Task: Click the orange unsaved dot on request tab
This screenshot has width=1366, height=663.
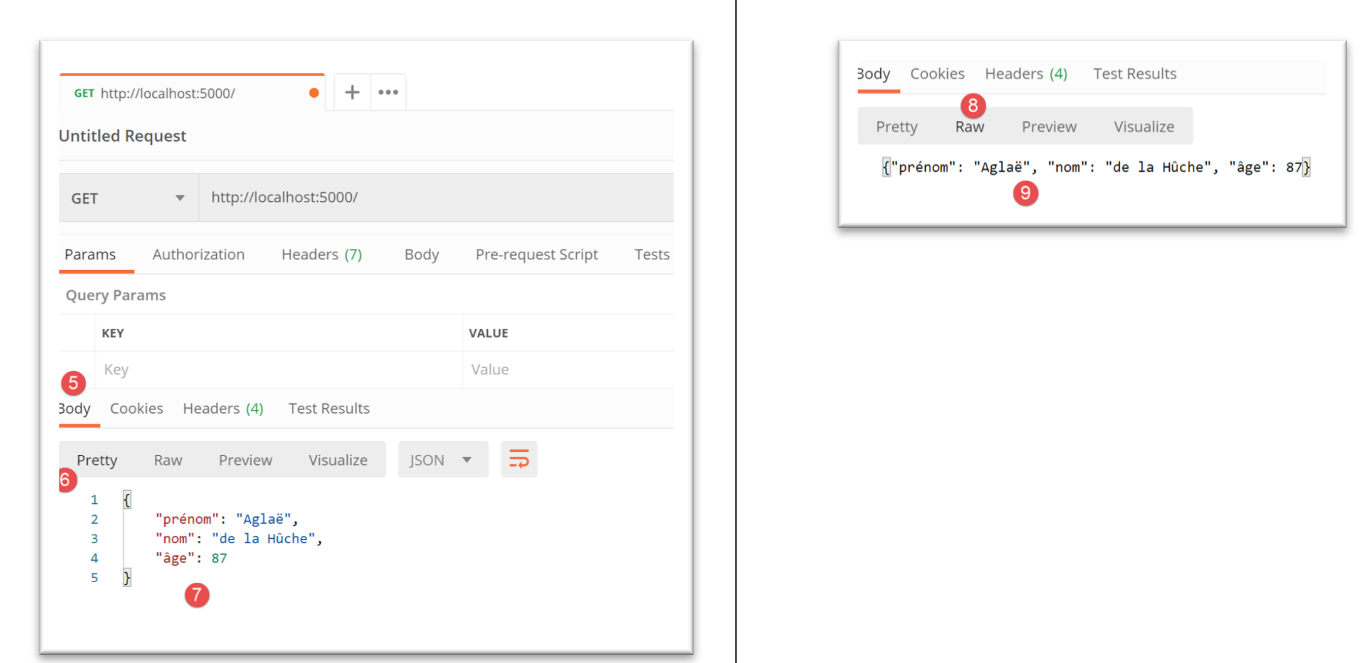Action: 314,93
